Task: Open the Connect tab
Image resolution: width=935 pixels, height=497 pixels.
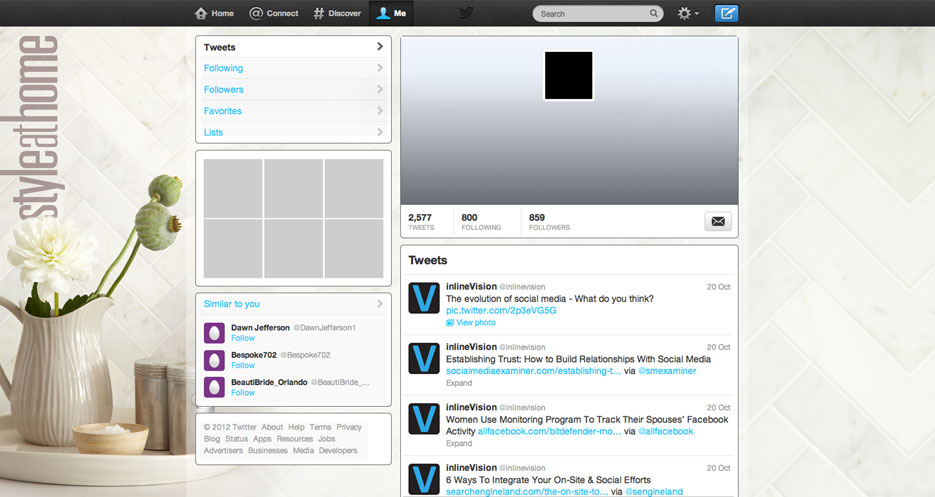Action: point(274,13)
